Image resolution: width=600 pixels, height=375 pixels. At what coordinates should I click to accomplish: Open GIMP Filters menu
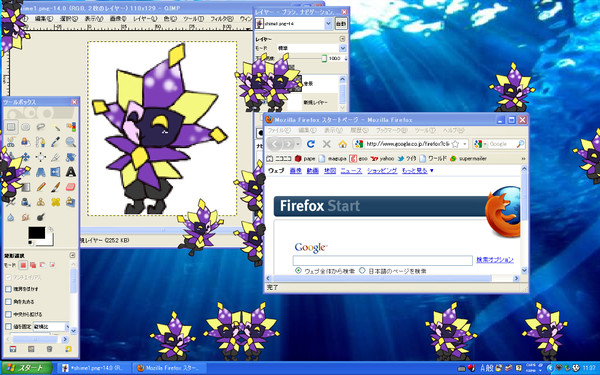point(222,18)
